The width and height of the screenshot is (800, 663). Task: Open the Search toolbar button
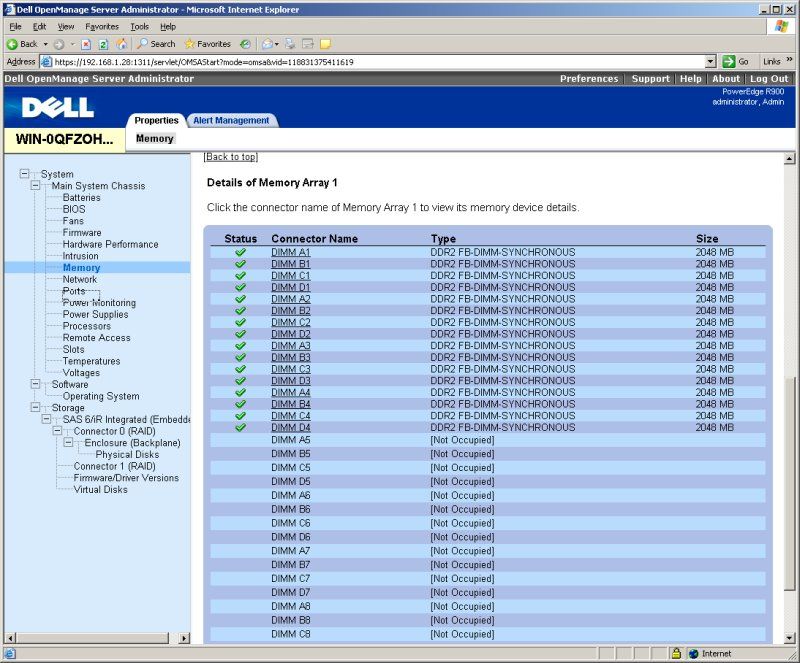(x=156, y=44)
